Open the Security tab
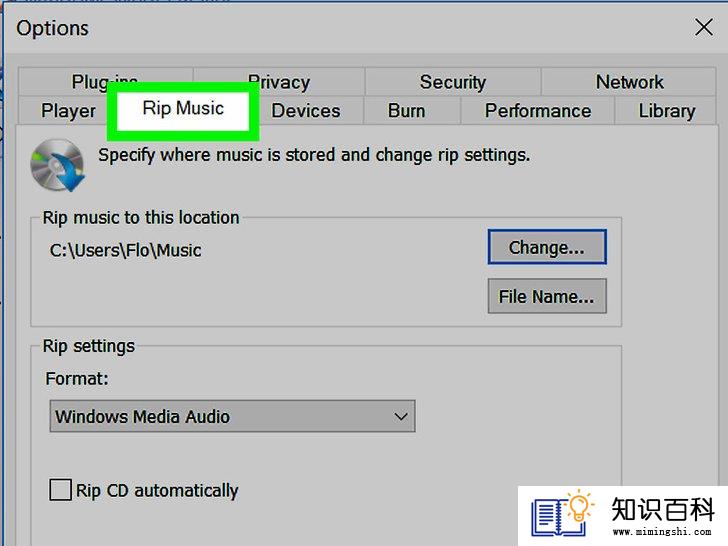The width and height of the screenshot is (728, 546). (453, 82)
